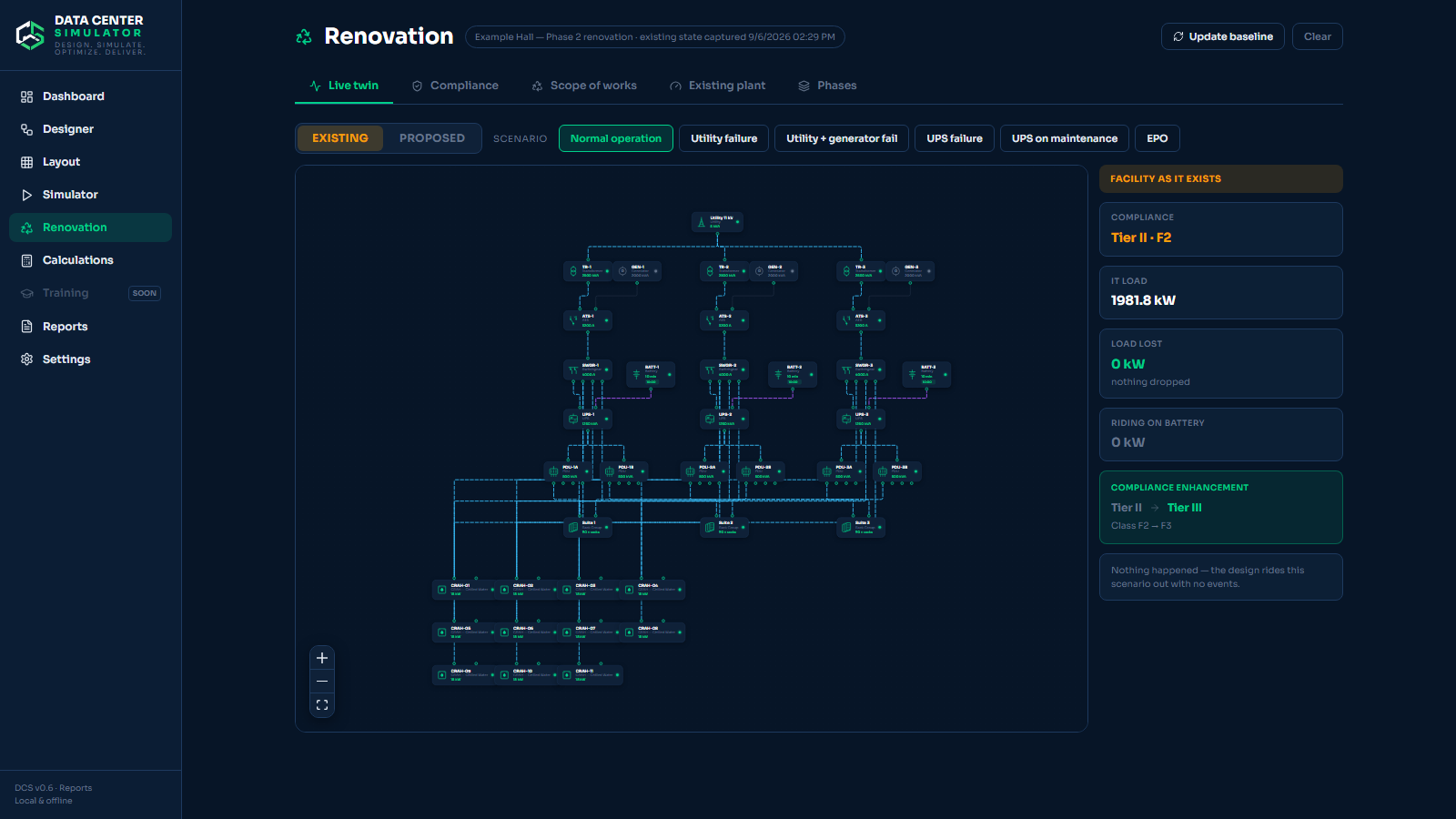Click the ATS-3 transfer switch icon

pyautogui.click(x=846, y=320)
